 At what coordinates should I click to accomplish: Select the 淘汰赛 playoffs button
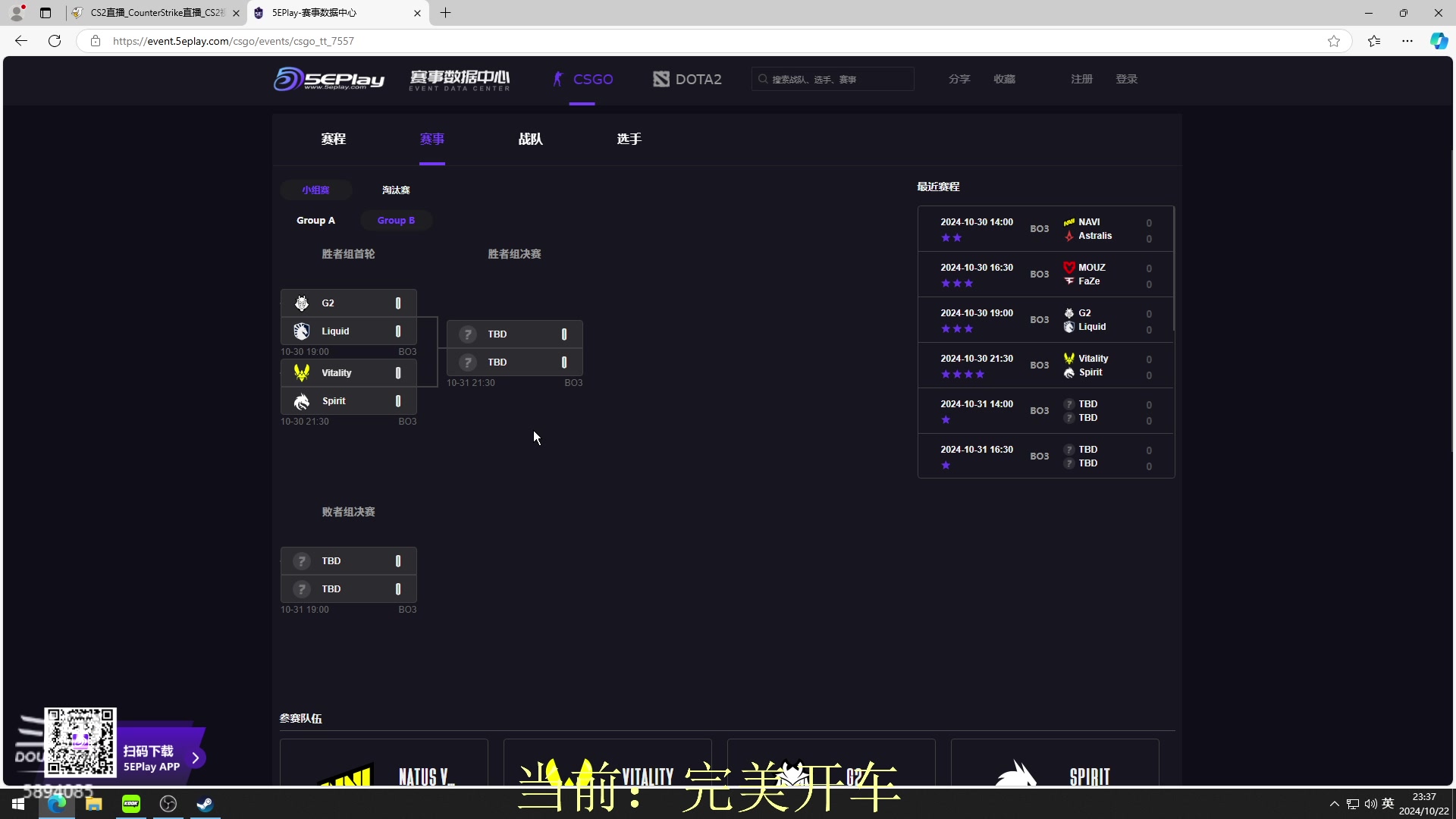[396, 190]
